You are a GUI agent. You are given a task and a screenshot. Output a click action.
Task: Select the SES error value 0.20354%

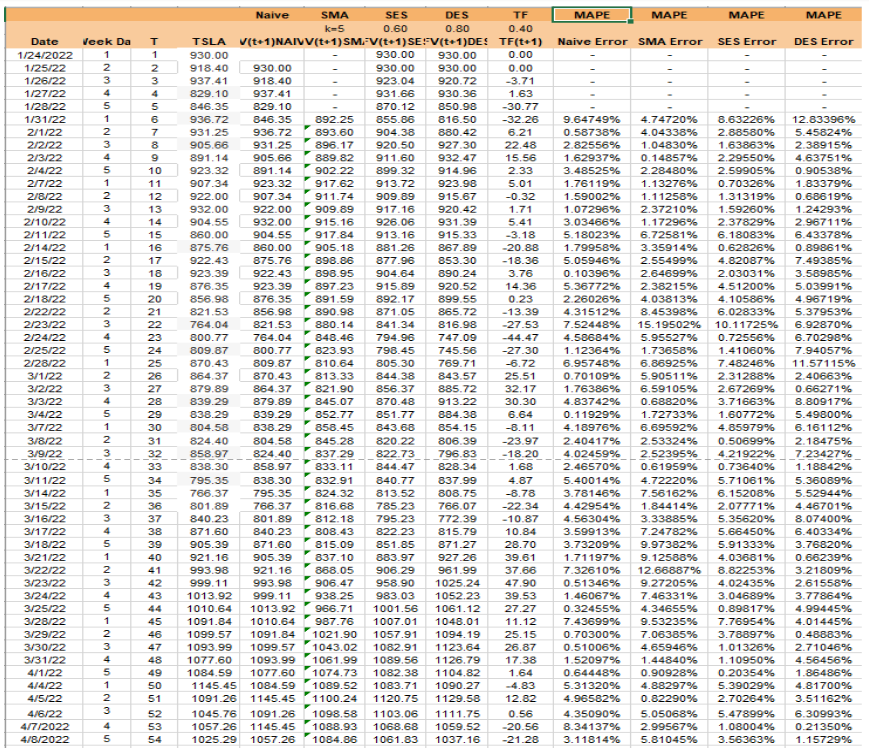coord(747,673)
